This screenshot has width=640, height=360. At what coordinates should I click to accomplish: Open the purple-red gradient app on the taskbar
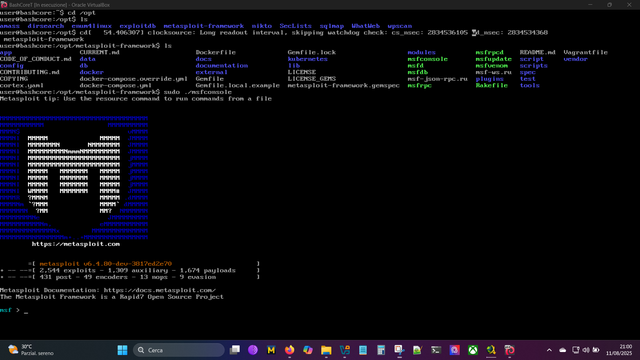(454, 350)
